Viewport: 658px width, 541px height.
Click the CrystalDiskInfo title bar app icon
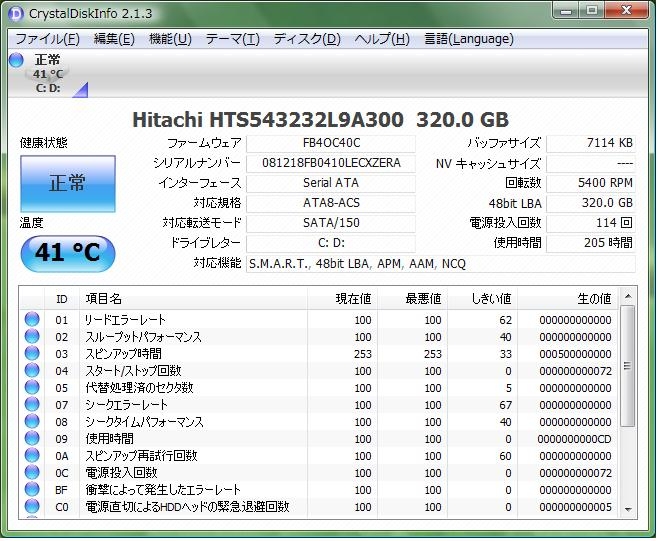(15, 13)
